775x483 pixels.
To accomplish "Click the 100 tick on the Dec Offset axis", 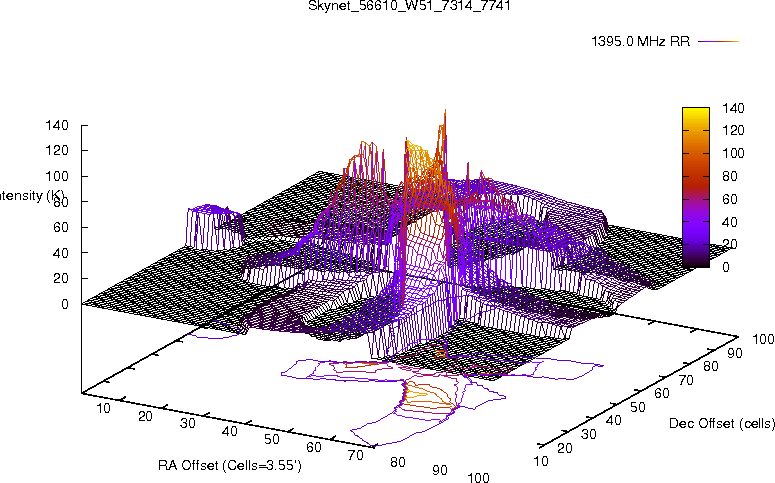I will tap(763, 339).
